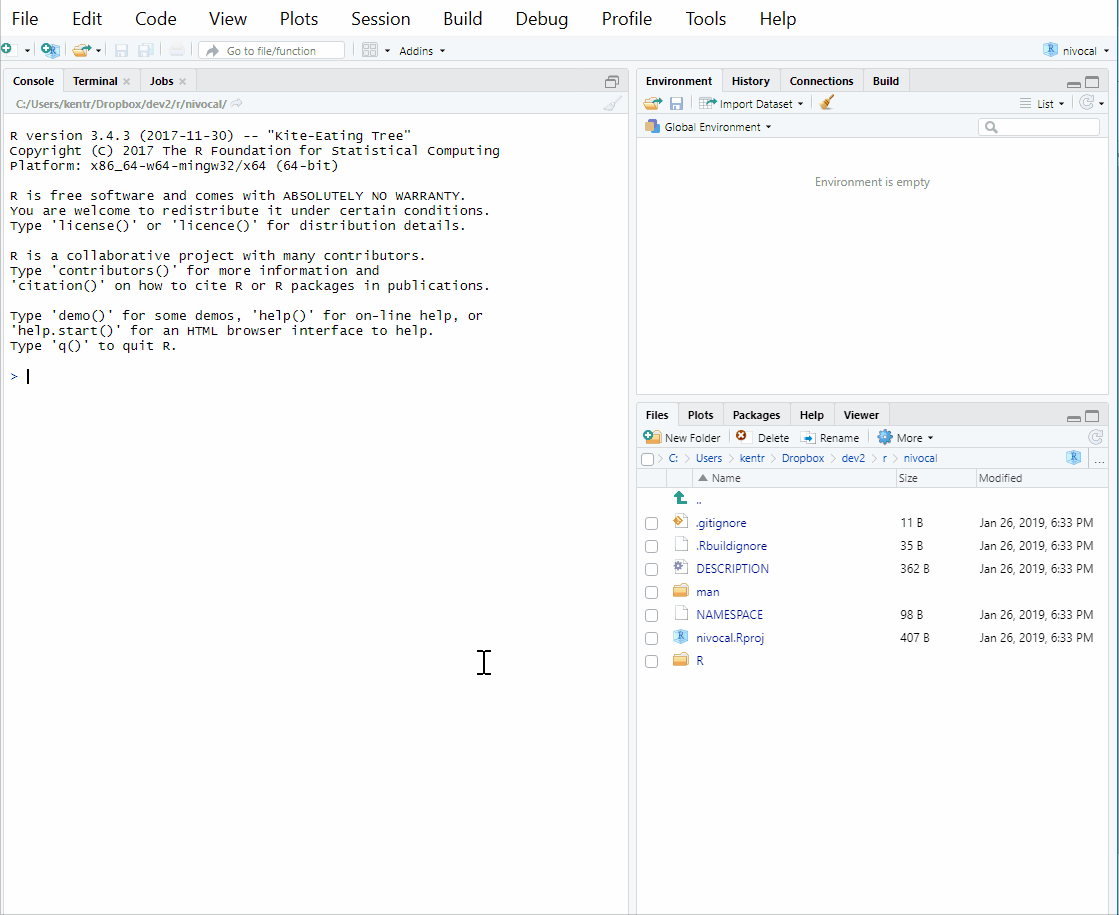Click the Create a Project icon
The image size is (1119, 915).
coord(50,50)
